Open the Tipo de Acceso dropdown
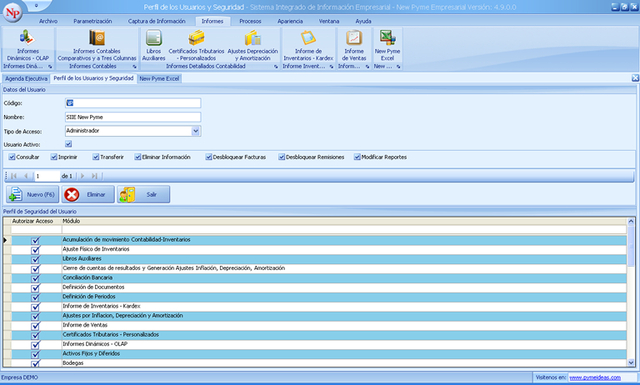640x385 pixels. 196,131
